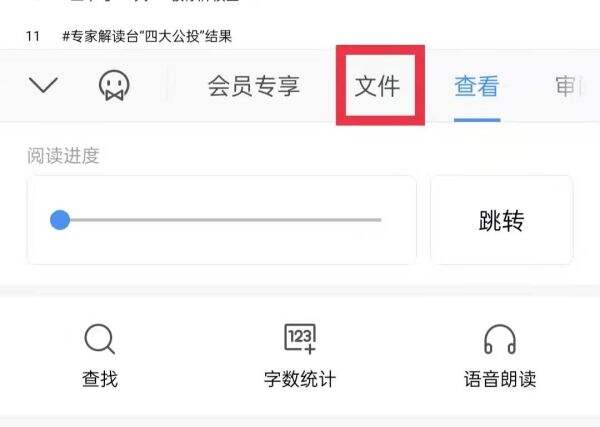Viewport: 600px width, 427px height.
Task: Tap the 查找 text label
Action: point(100,379)
